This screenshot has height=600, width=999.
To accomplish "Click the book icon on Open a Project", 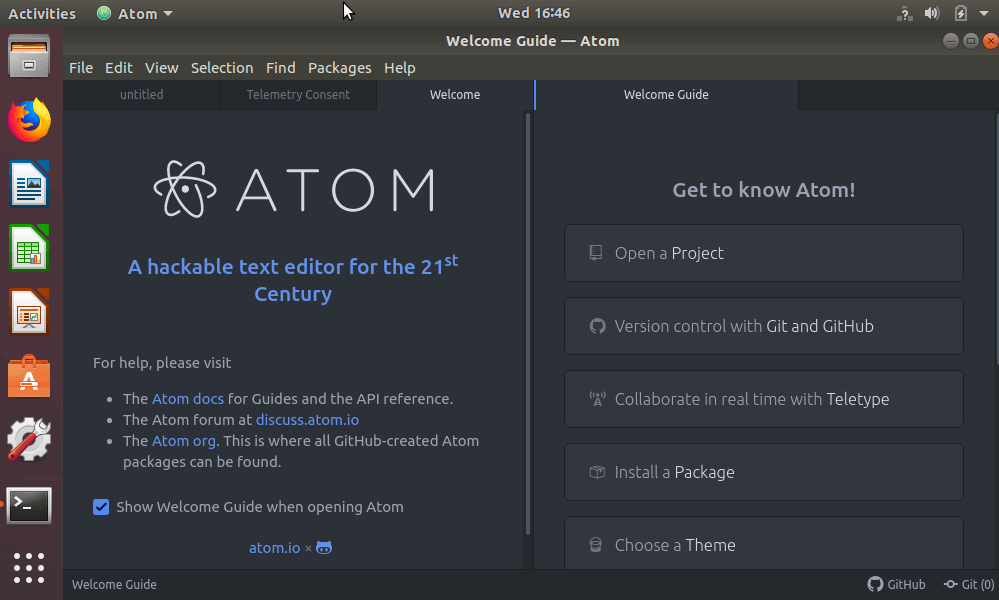I will 596,253.
